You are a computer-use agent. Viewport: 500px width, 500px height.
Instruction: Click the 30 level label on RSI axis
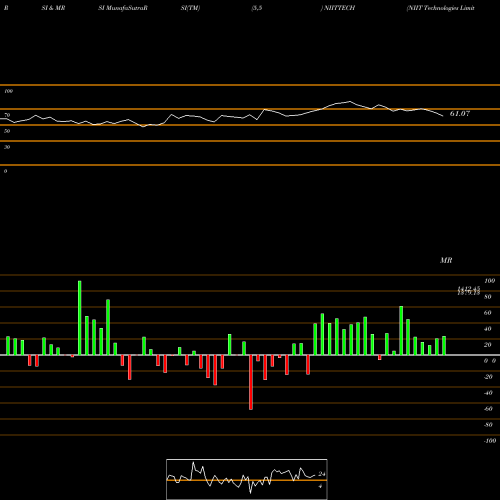point(7,147)
